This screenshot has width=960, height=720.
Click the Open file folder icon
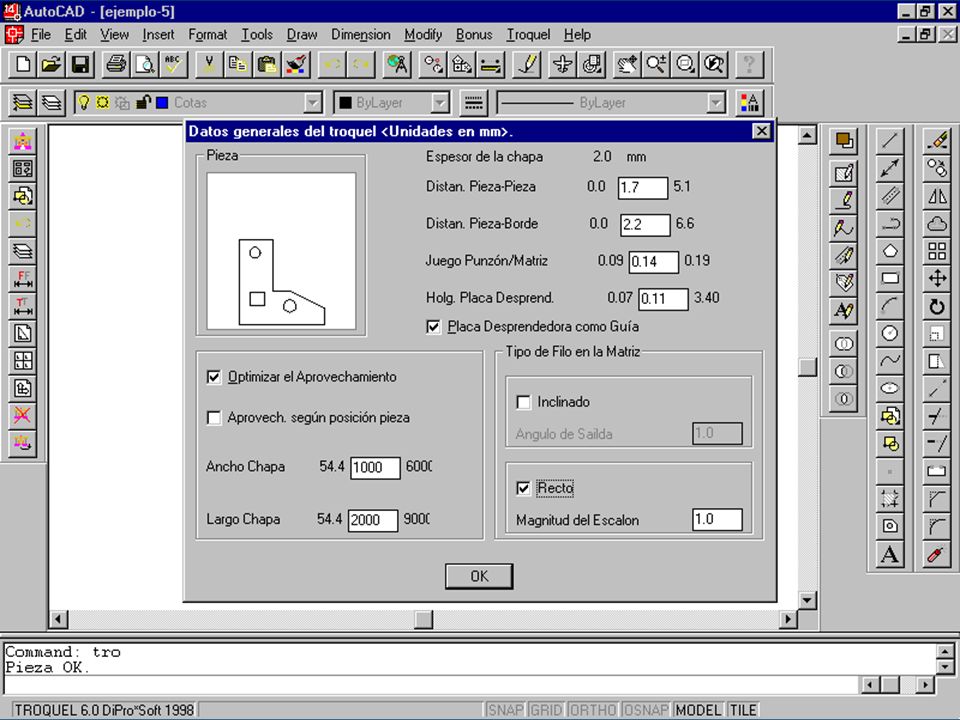(x=51, y=64)
